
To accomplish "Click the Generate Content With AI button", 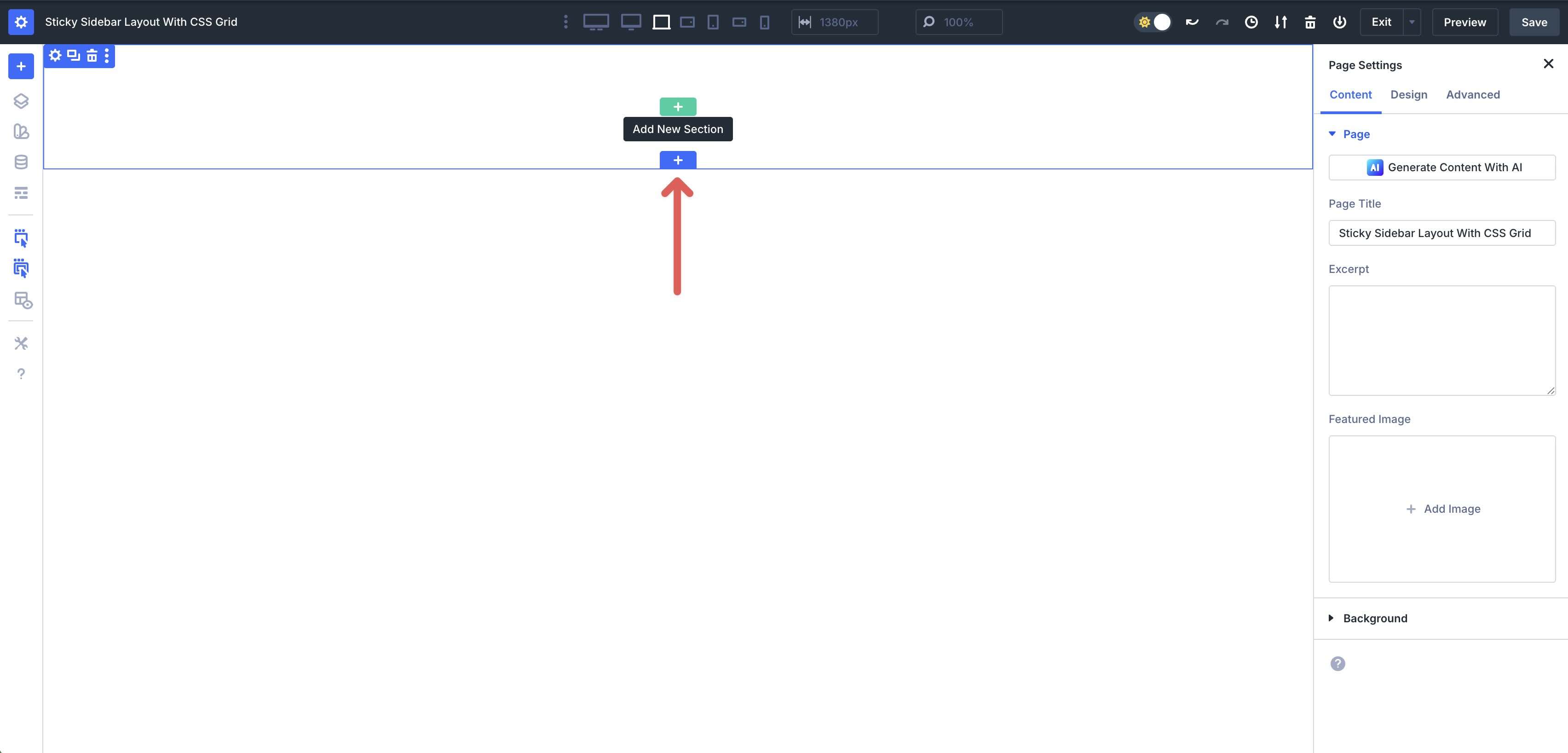I will 1442,168.
